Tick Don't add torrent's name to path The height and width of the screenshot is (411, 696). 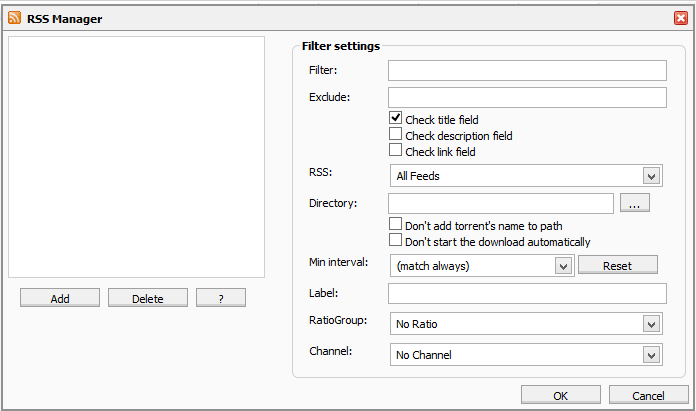pos(396,224)
